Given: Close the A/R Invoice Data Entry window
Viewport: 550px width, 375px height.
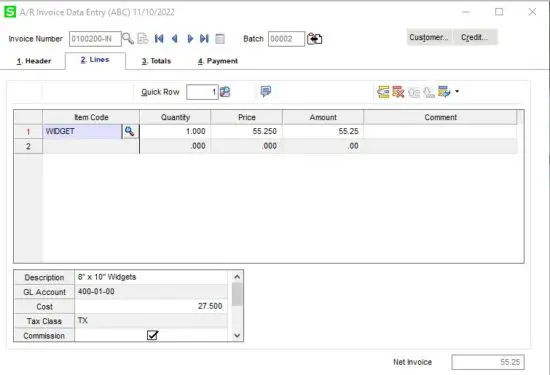Looking at the screenshot, I should (532, 12).
